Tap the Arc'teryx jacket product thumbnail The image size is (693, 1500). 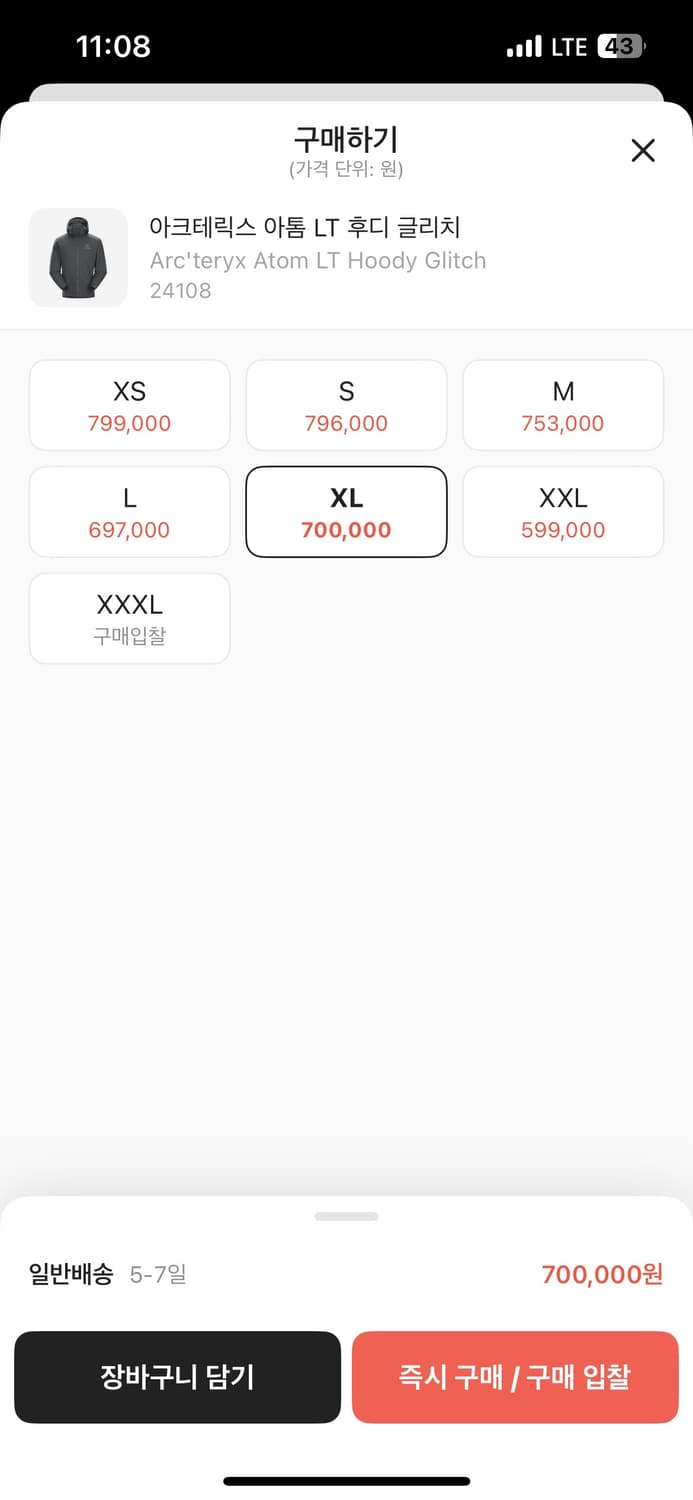78,258
